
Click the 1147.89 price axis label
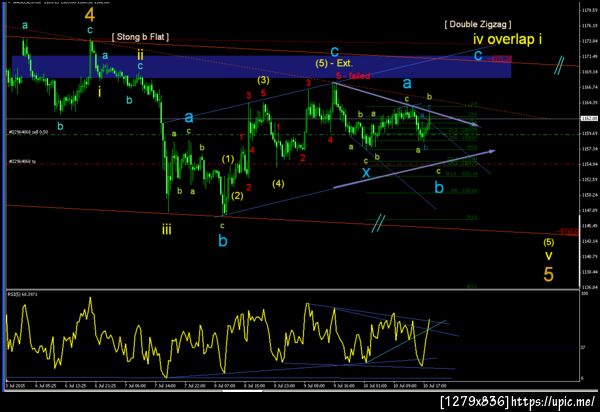pos(590,210)
